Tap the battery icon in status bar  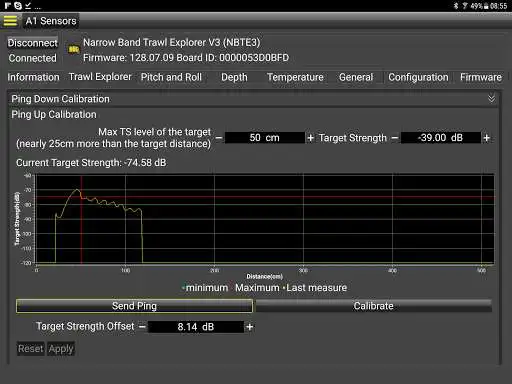(x=486, y=6)
